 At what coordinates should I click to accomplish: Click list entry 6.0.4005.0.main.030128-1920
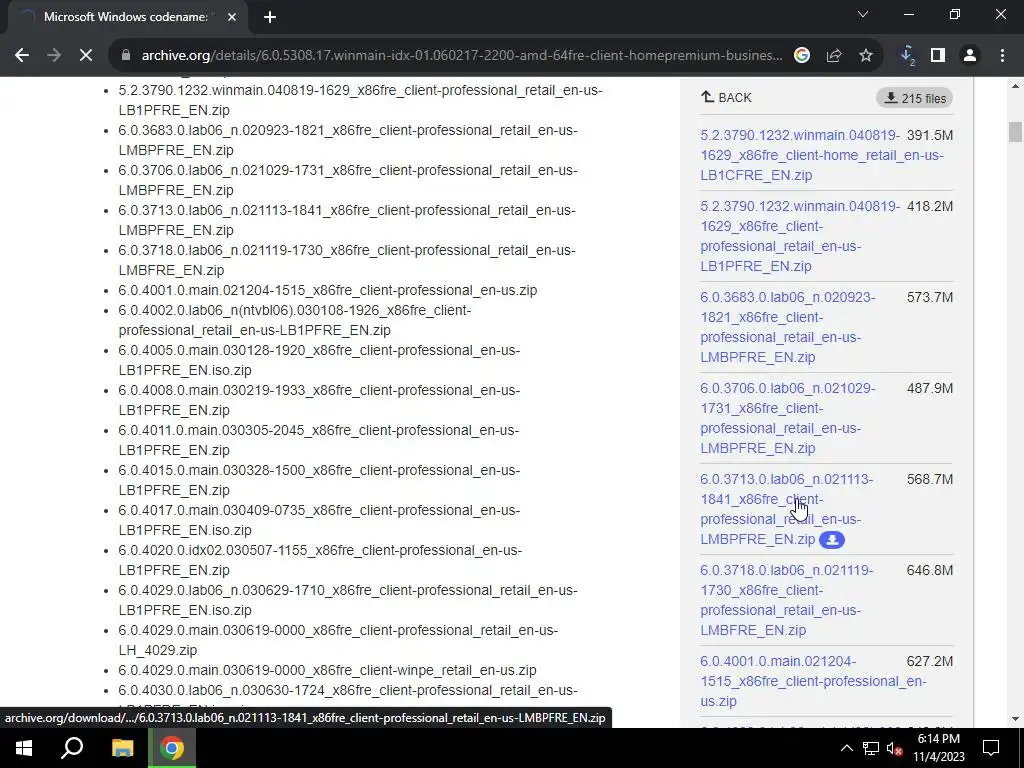tap(319, 360)
